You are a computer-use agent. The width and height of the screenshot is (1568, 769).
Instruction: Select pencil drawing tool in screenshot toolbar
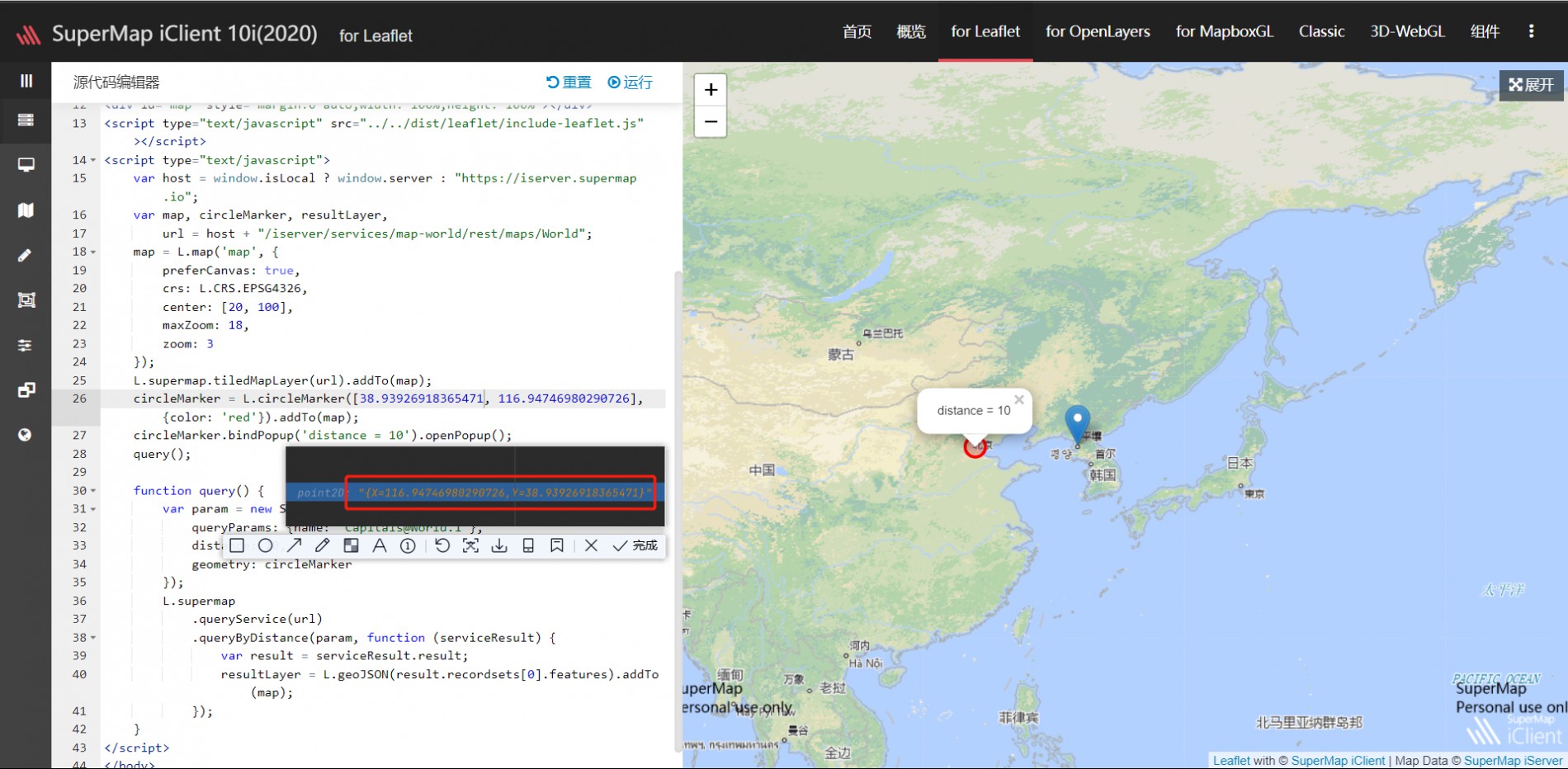pos(323,545)
